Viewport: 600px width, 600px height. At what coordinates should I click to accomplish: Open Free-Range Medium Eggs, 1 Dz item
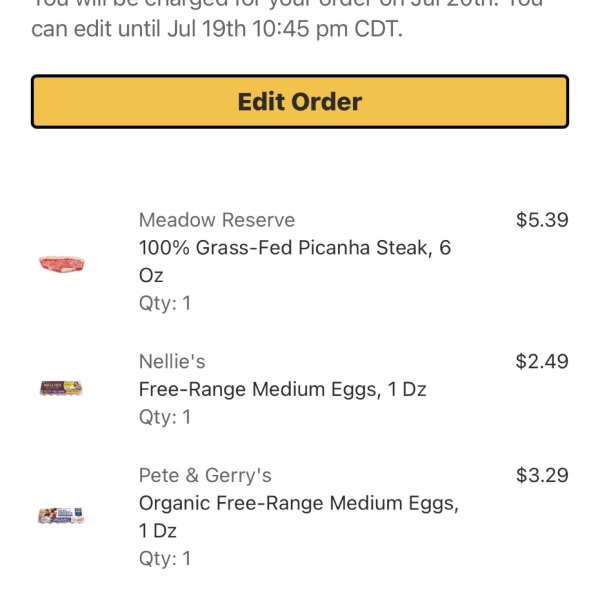click(x=282, y=390)
